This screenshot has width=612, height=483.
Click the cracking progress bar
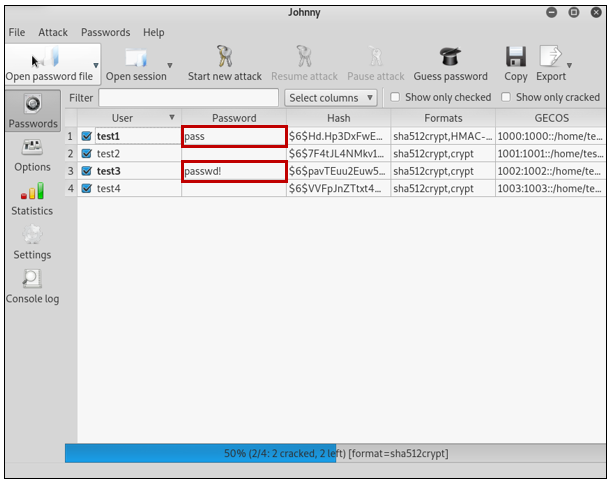(335, 453)
